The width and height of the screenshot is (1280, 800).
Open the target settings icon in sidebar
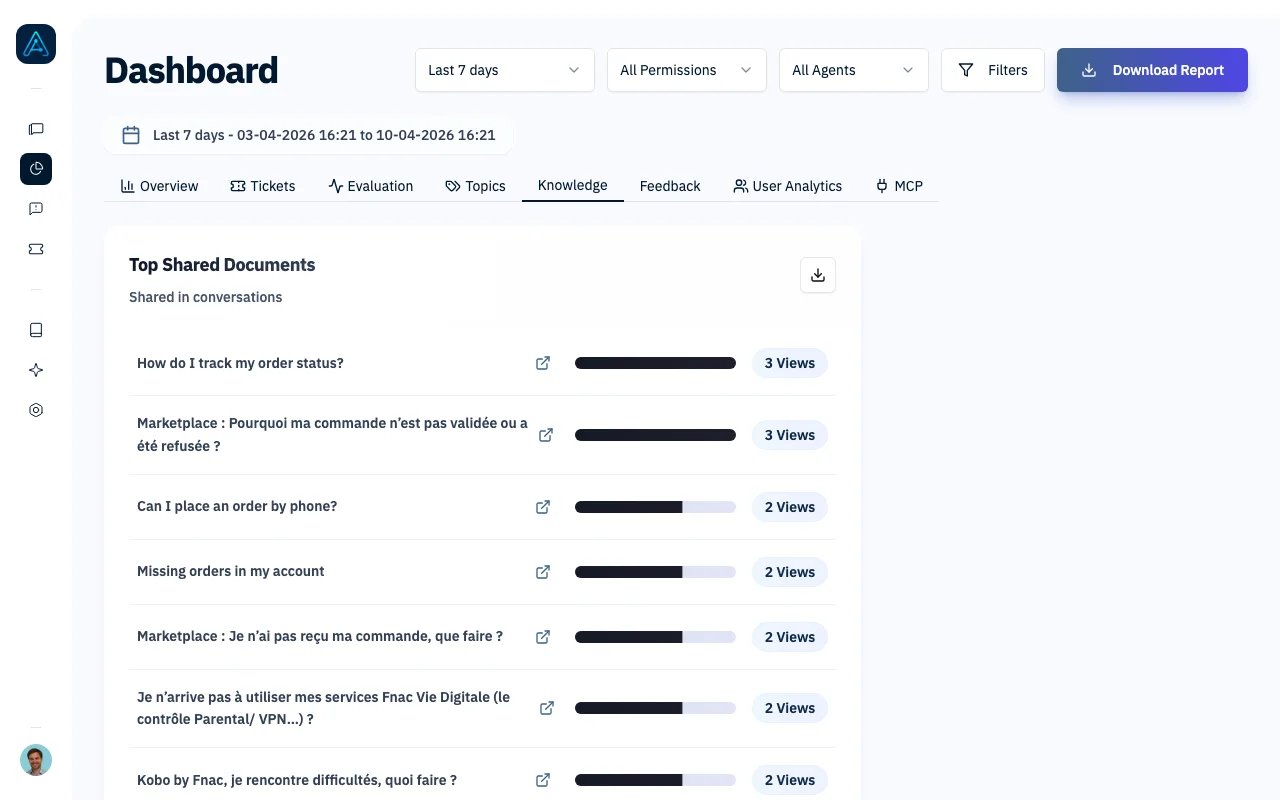tap(36, 410)
